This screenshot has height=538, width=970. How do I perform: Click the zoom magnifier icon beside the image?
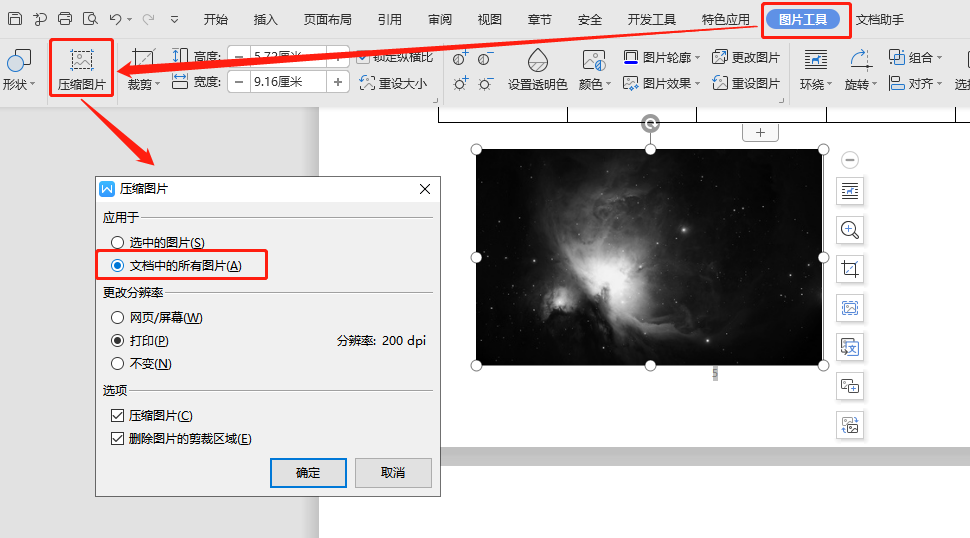[850, 230]
